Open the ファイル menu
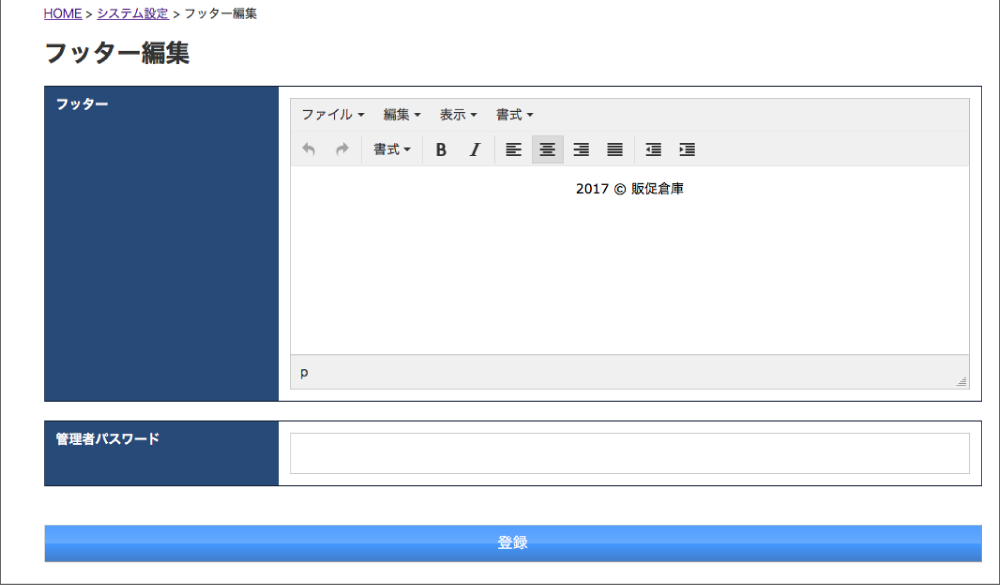 [x=333, y=115]
